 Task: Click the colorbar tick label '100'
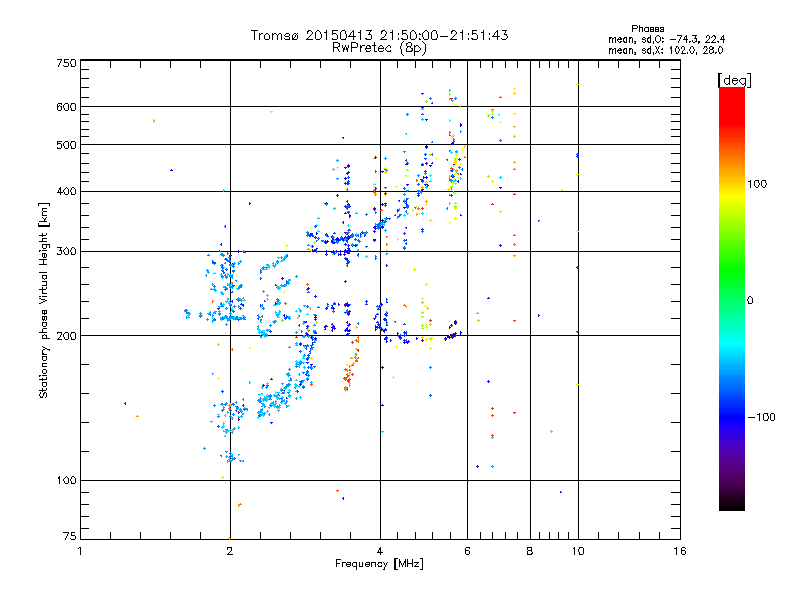coord(757,184)
